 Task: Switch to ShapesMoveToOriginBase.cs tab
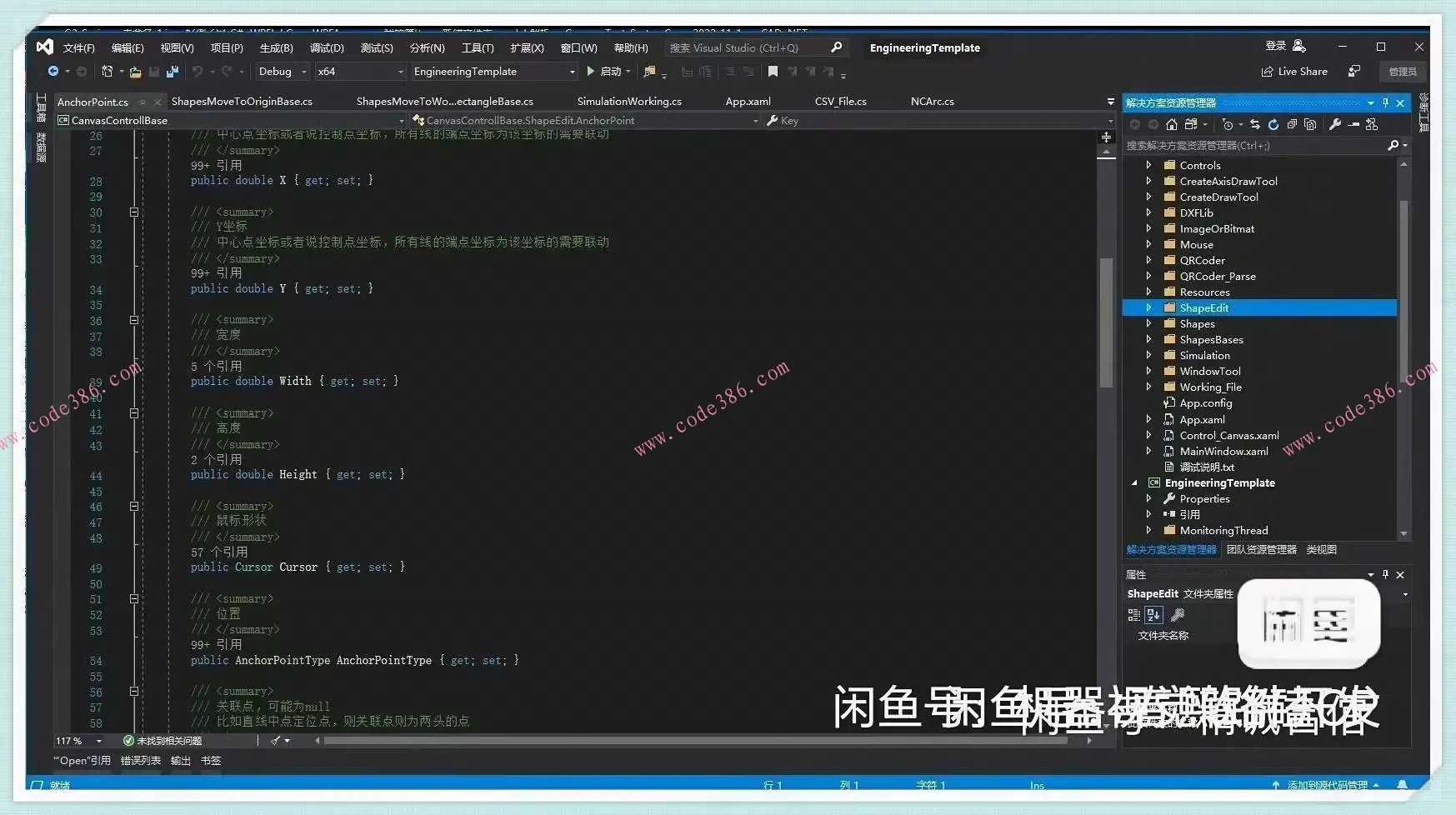coord(242,102)
